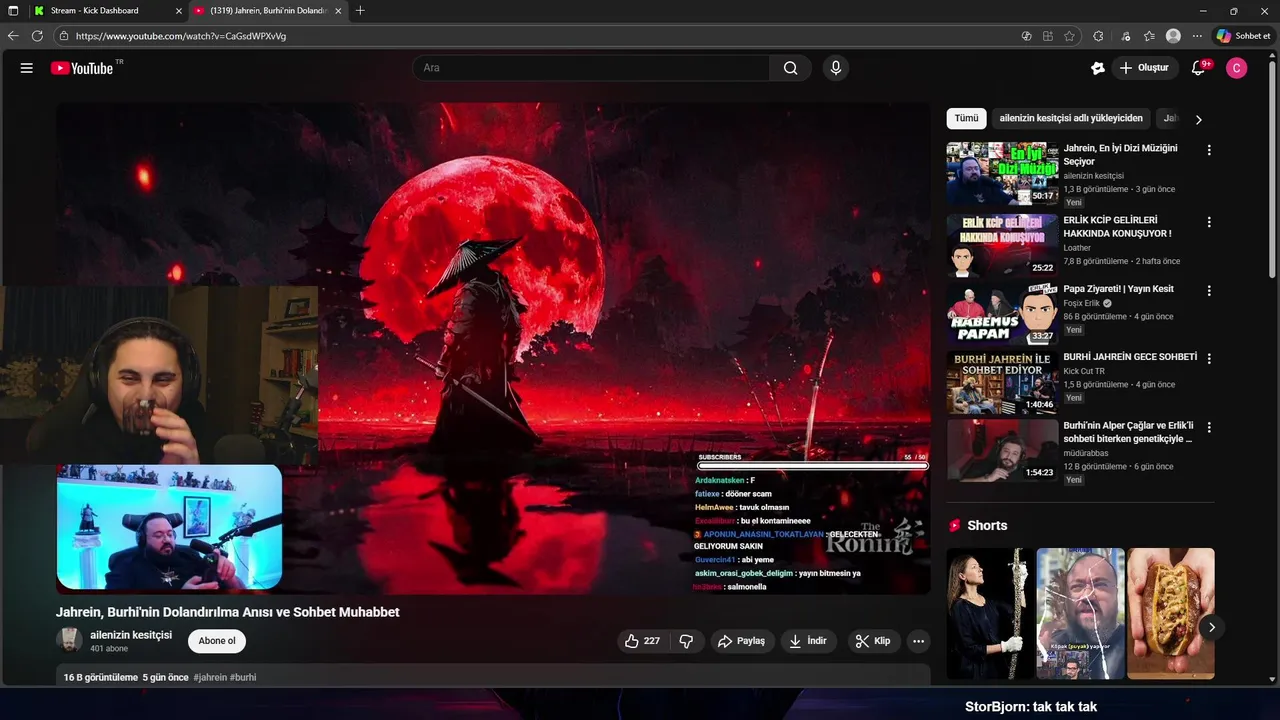Viewport: 1280px width, 720px height.
Task: Open the YouTube notifications bell
Action: 1199,68
